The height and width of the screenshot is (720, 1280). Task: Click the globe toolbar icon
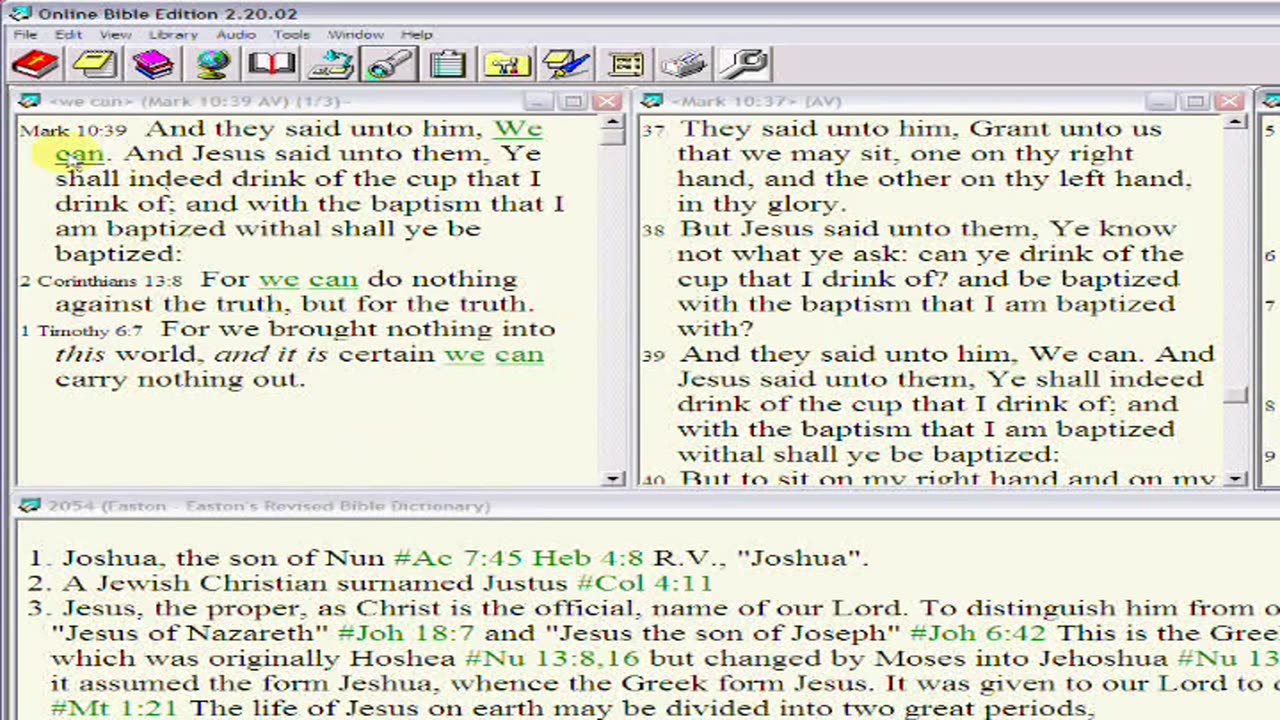point(213,65)
